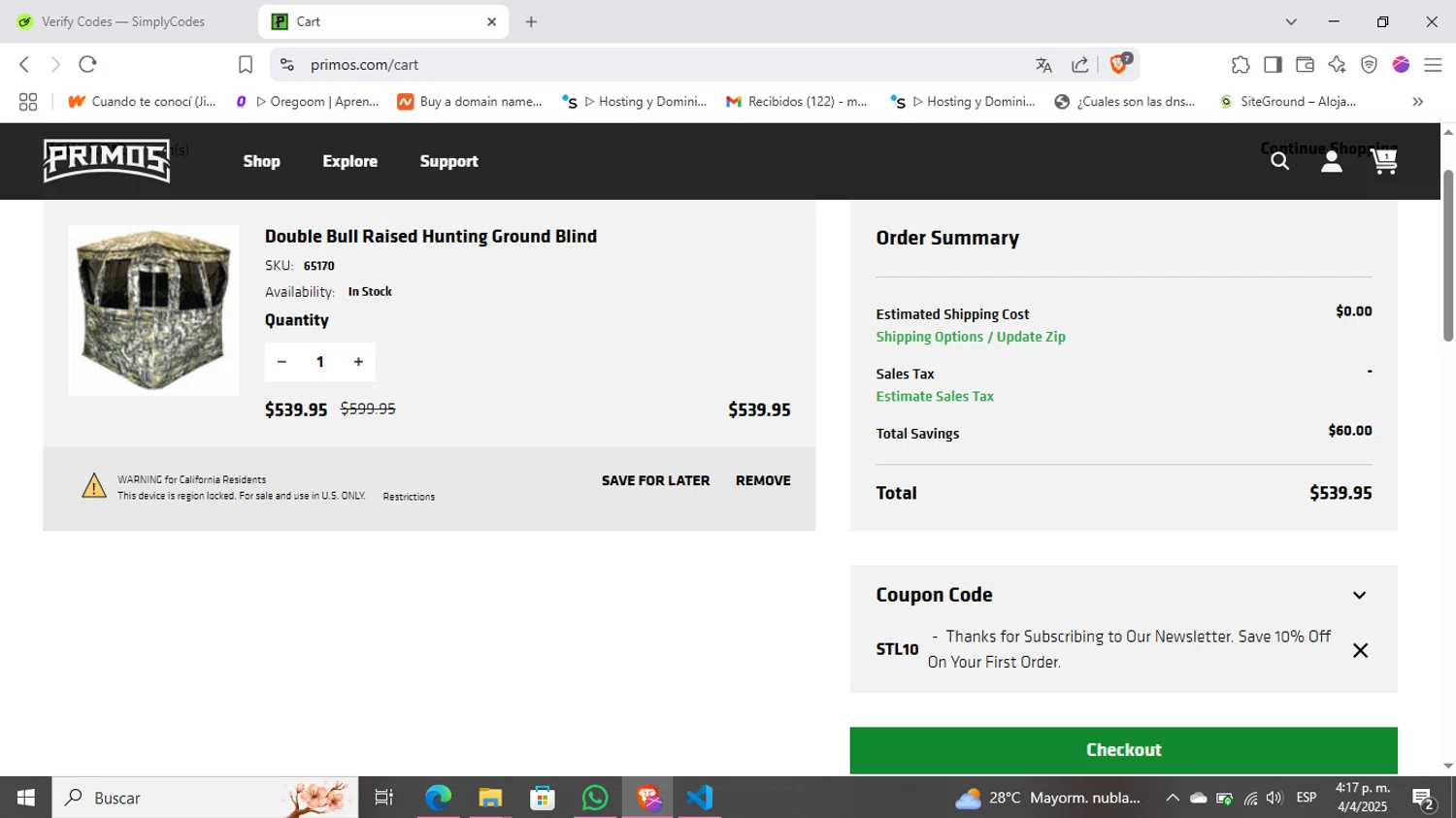Toggle the browser sidebar panel
This screenshot has height=818, width=1456.
coord(1273,65)
